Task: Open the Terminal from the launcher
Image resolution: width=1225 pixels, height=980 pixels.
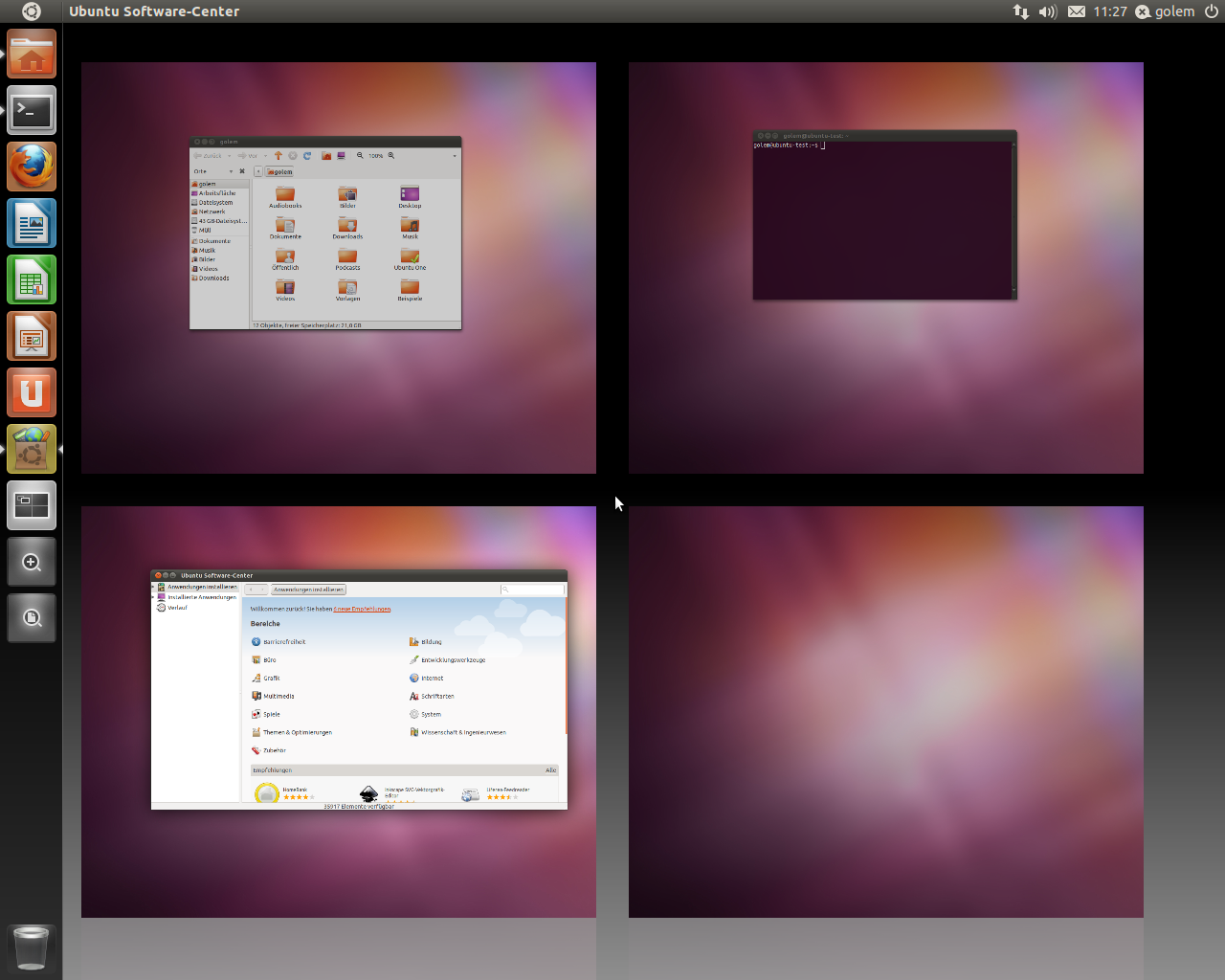Action: coord(32,110)
